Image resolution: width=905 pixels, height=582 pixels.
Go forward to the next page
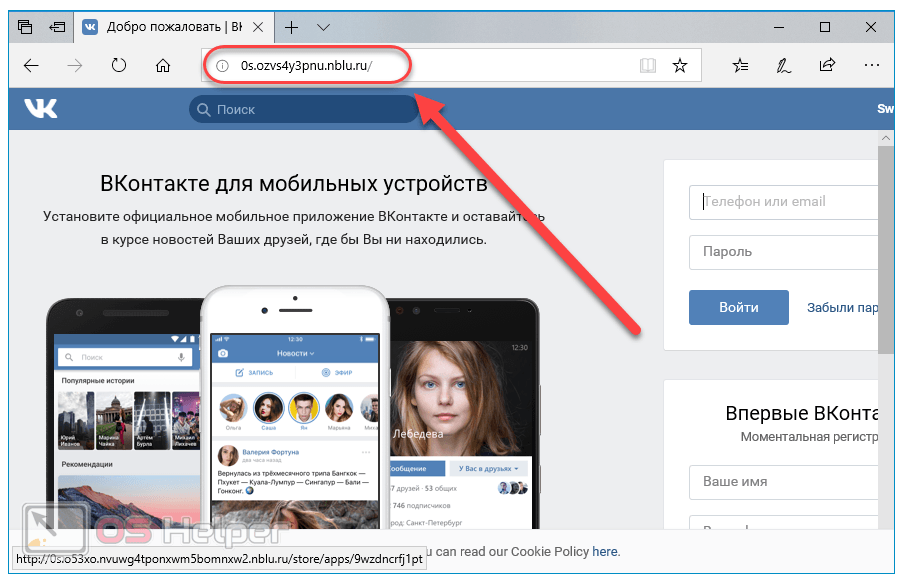coord(74,65)
